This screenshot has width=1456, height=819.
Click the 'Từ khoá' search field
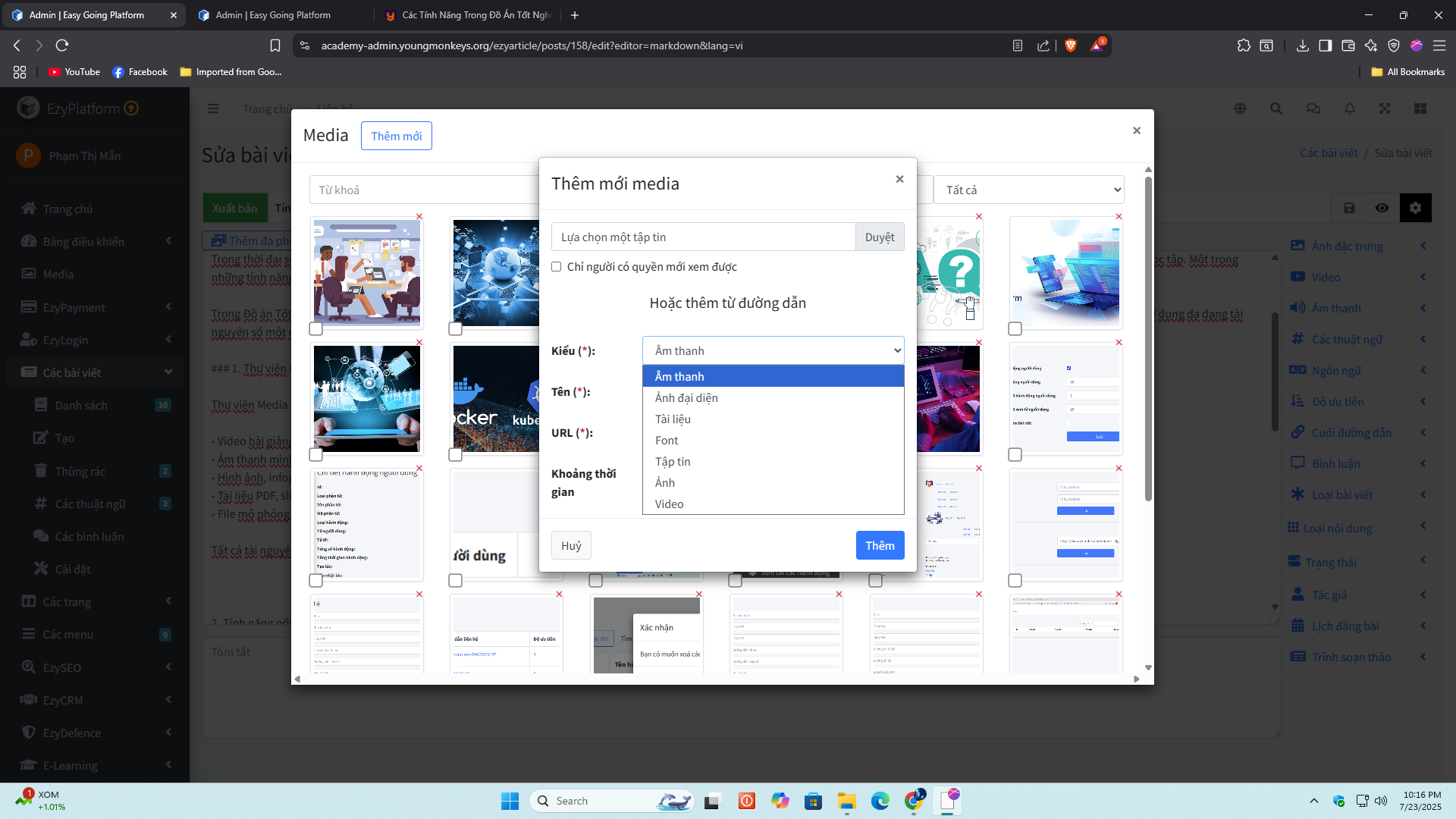click(x=425, y=190)
